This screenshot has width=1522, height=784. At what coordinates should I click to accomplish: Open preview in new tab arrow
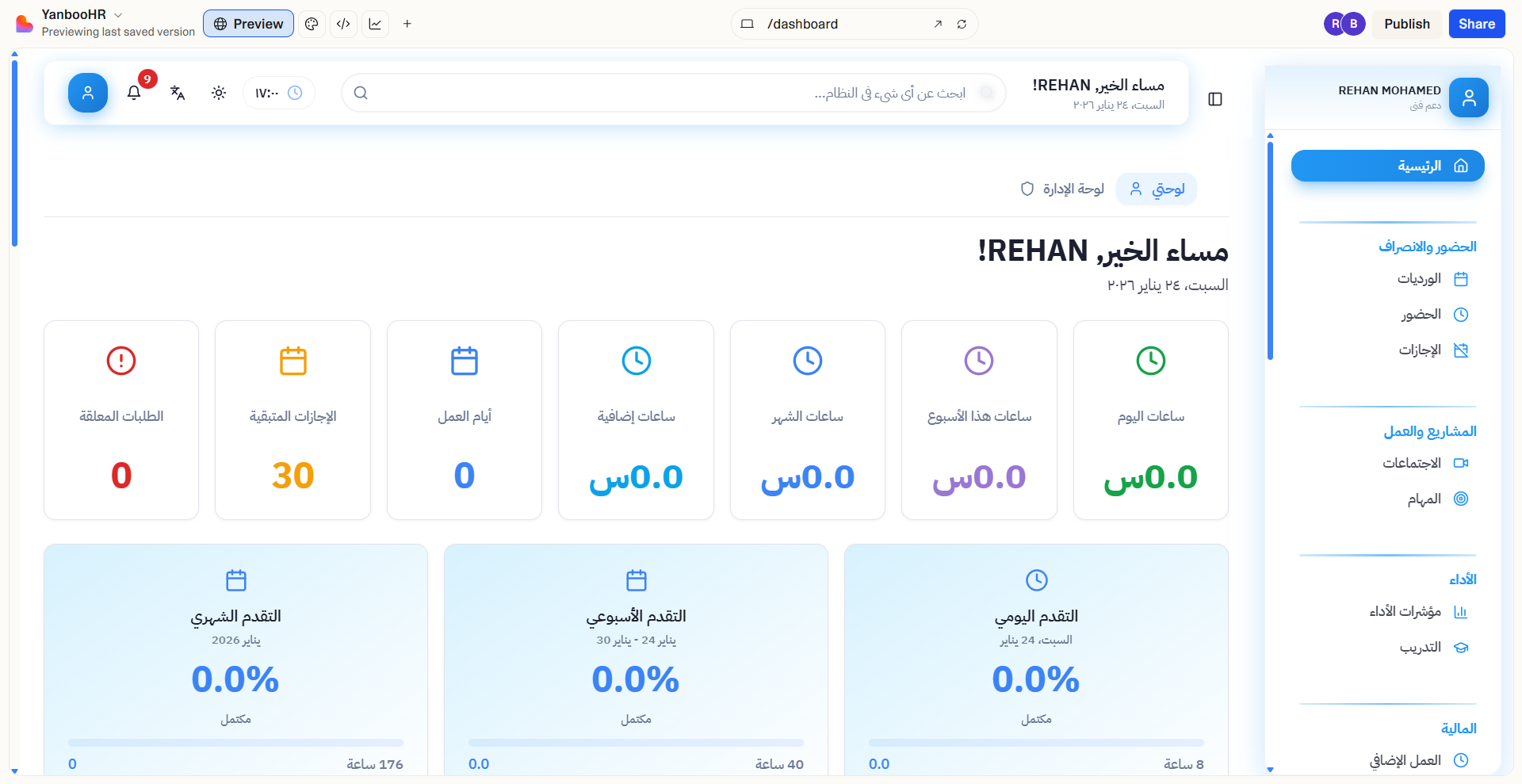coord(938,24)
